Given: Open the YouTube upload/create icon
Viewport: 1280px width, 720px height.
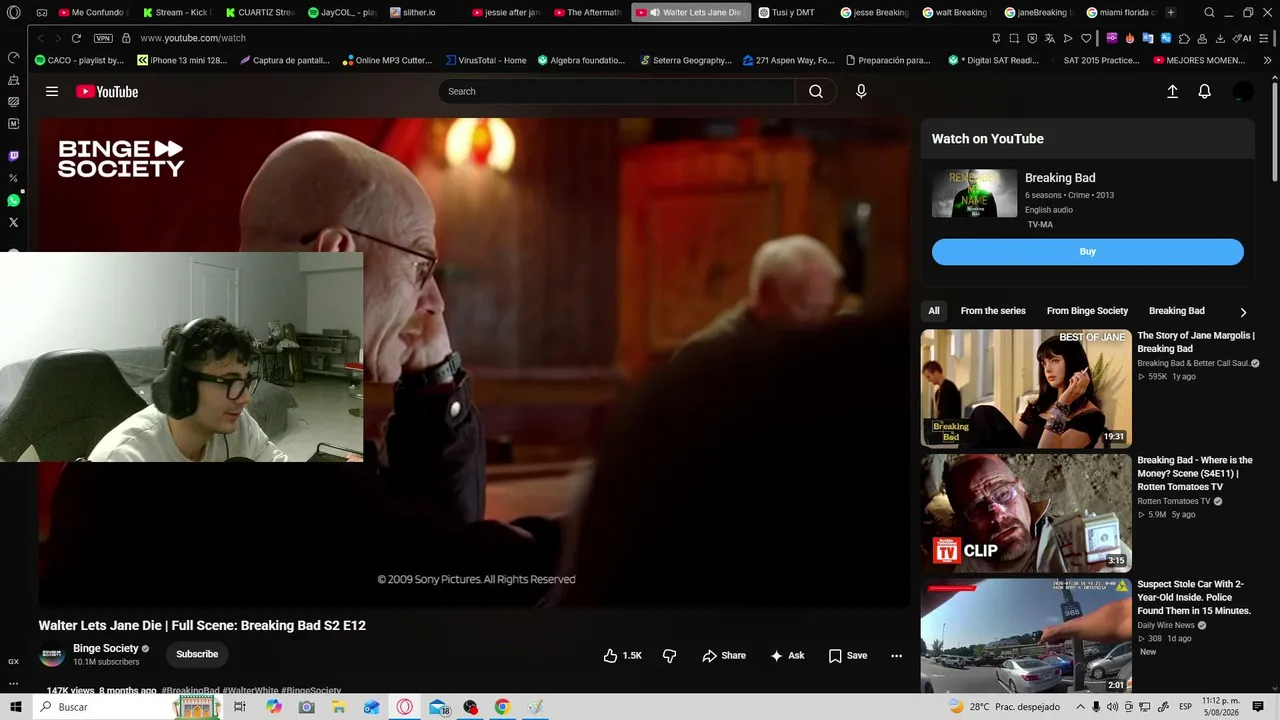Looking at the screenshot, I should (x=1173, y=92).
